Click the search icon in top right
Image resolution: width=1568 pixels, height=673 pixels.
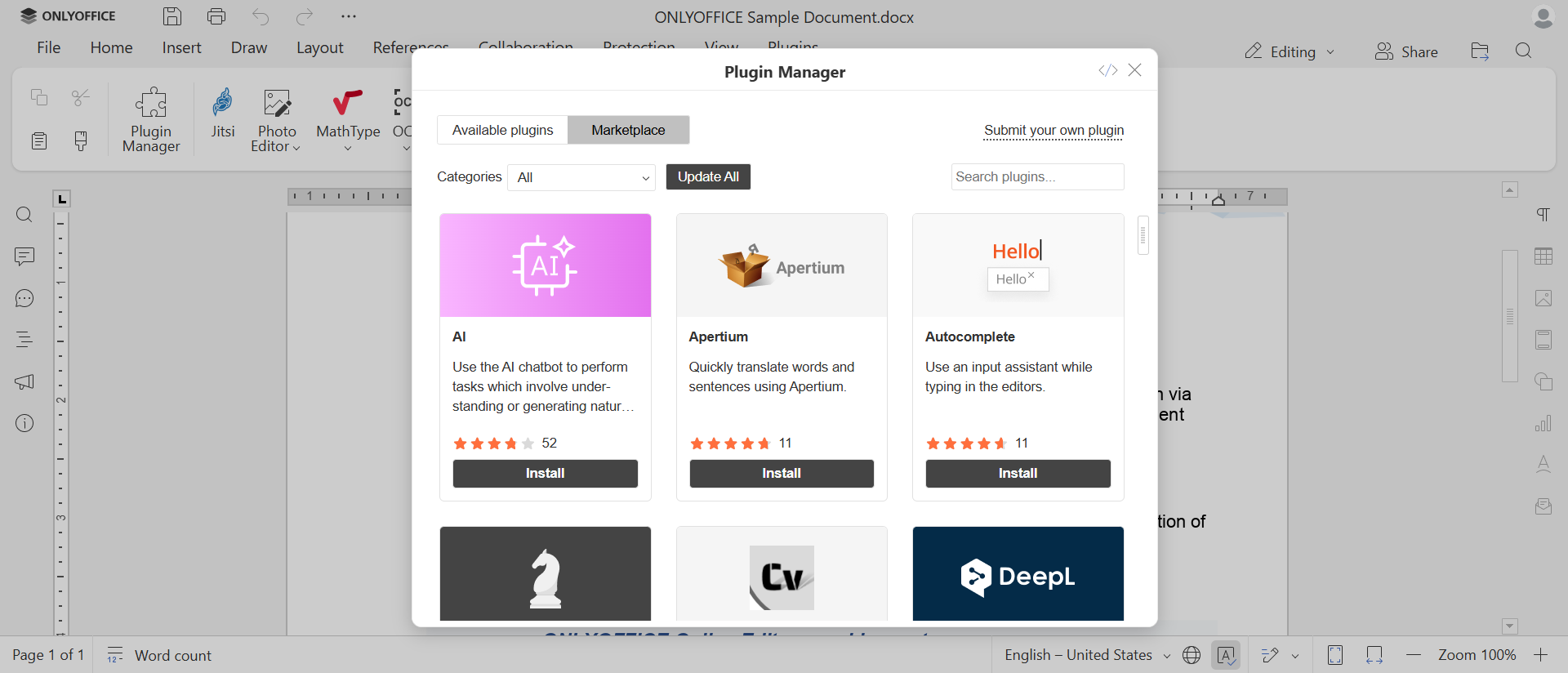[1523, 51]
